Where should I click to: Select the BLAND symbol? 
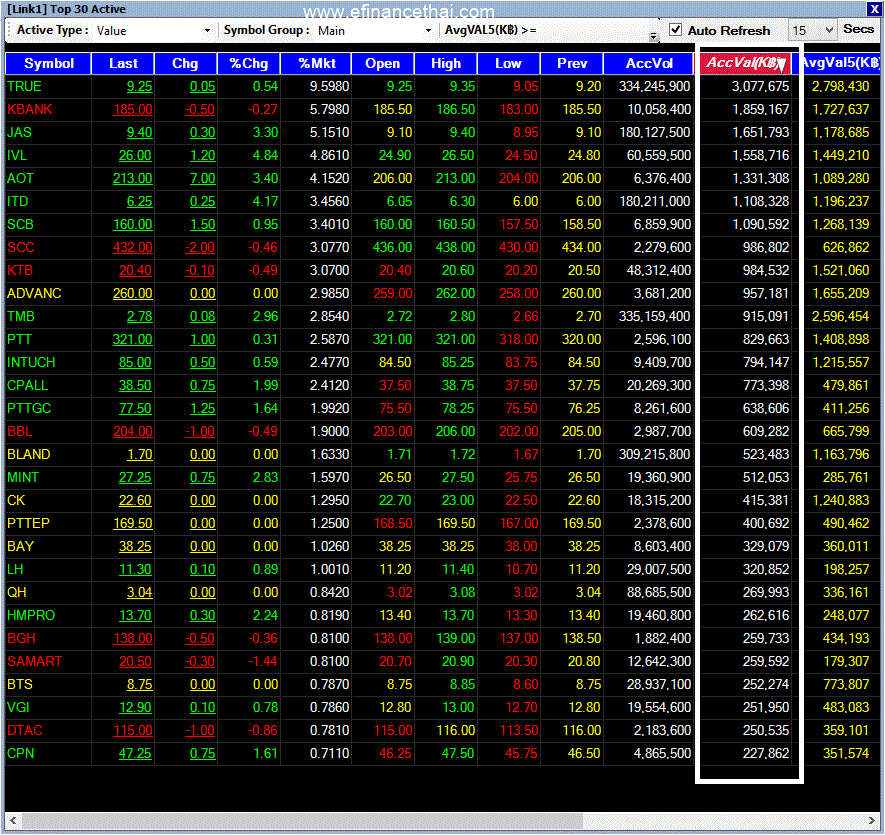[29, 454]
